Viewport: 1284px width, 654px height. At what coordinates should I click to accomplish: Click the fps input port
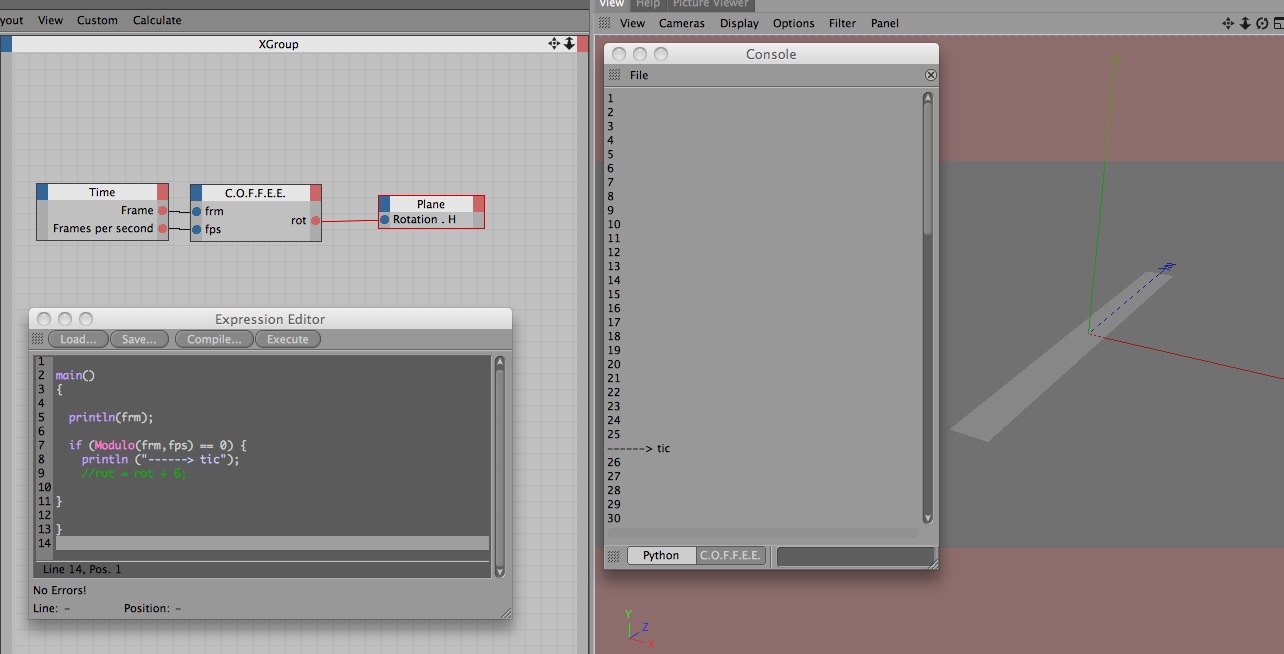(x=196, y=230)
